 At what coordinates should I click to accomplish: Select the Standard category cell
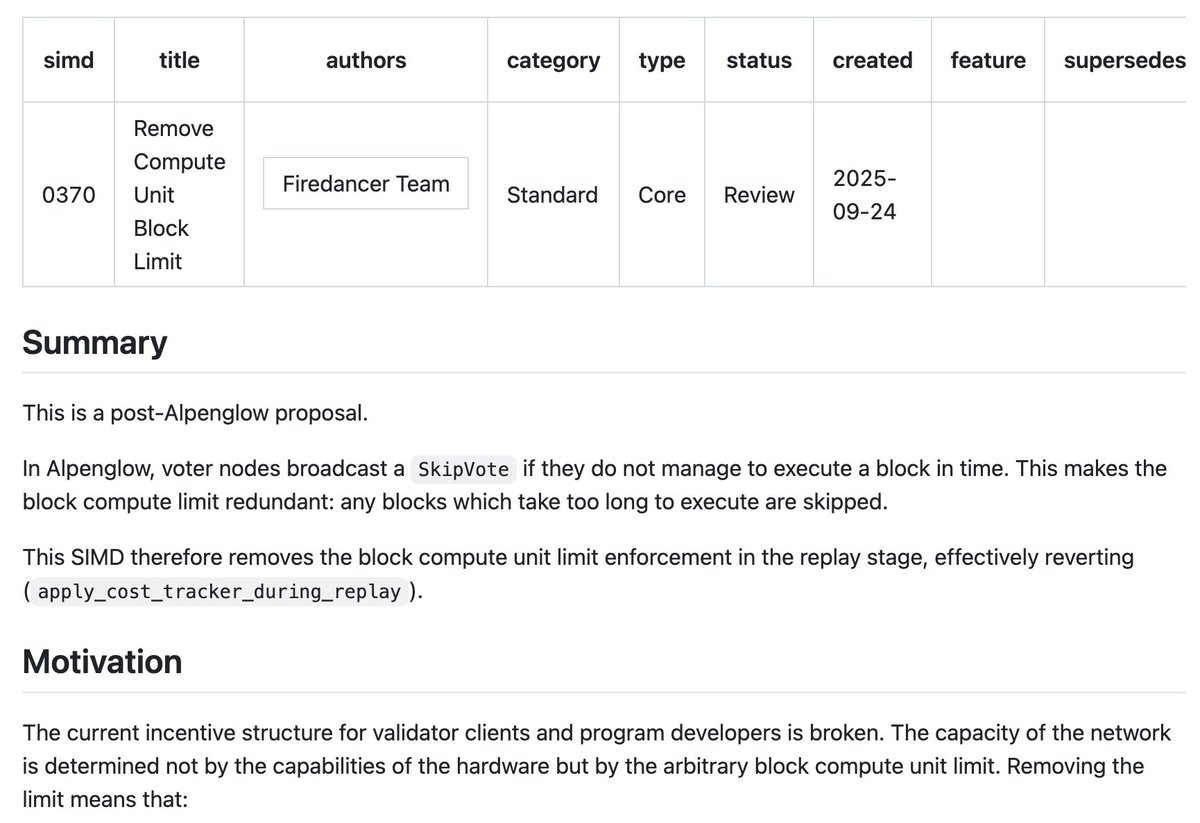click(552, 195)
